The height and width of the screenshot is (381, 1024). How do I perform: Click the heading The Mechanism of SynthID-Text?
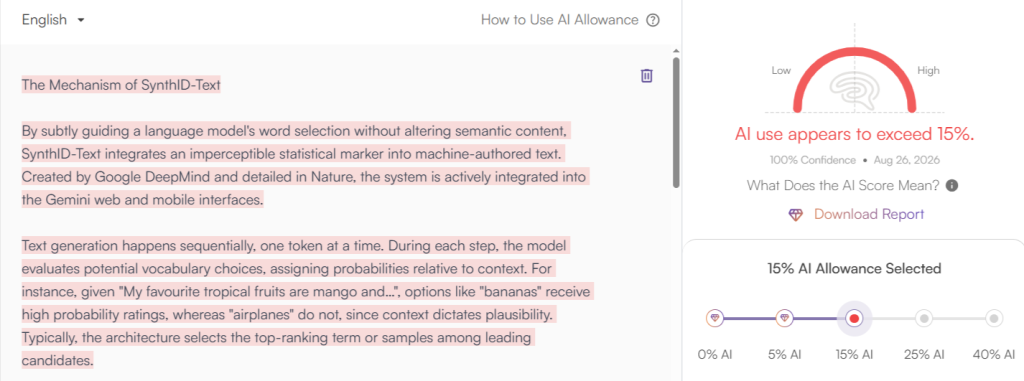pyautogui.click(x=121, y=84)
